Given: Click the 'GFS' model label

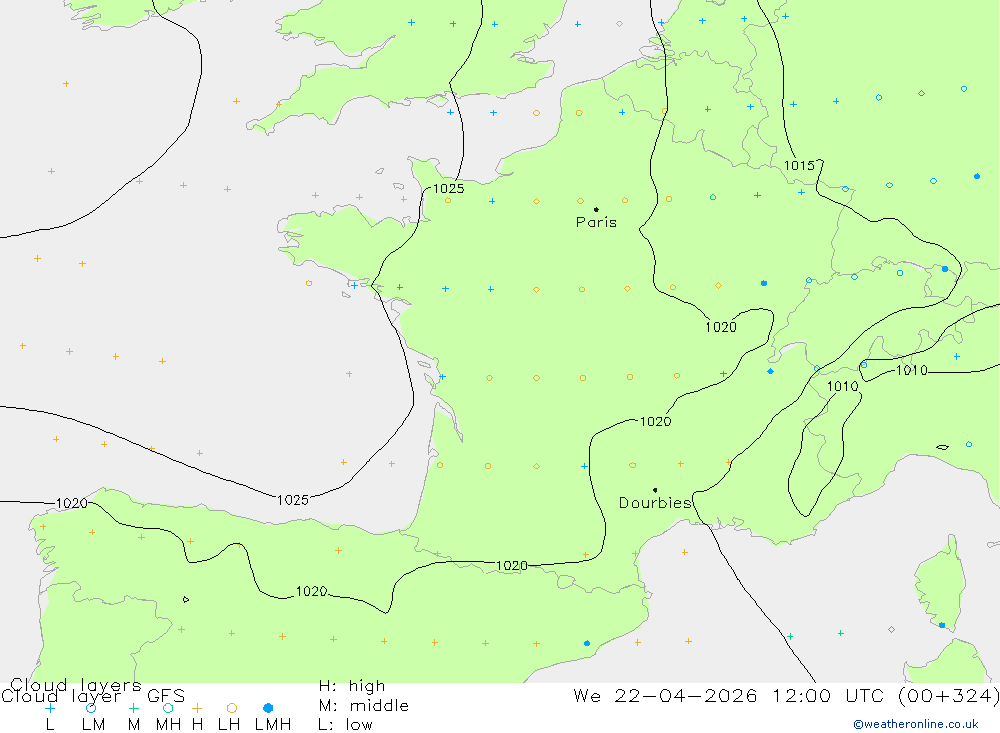Looking at the screenshot, I should 166,696.
